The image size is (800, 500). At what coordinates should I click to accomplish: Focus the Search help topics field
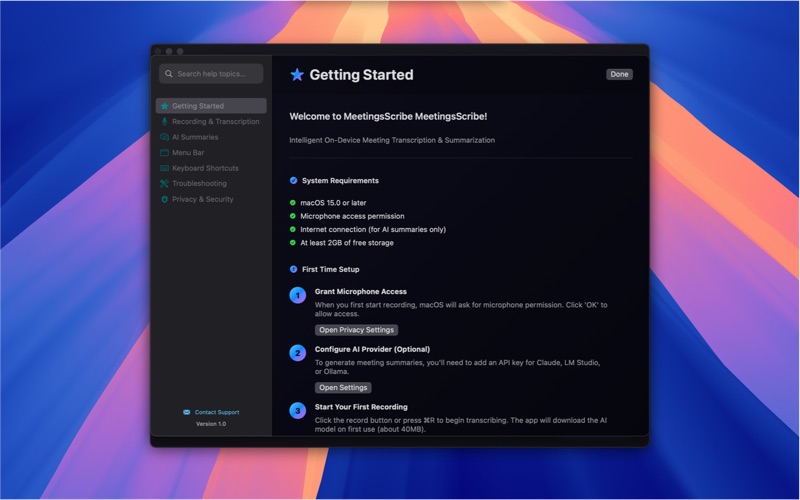211,74
